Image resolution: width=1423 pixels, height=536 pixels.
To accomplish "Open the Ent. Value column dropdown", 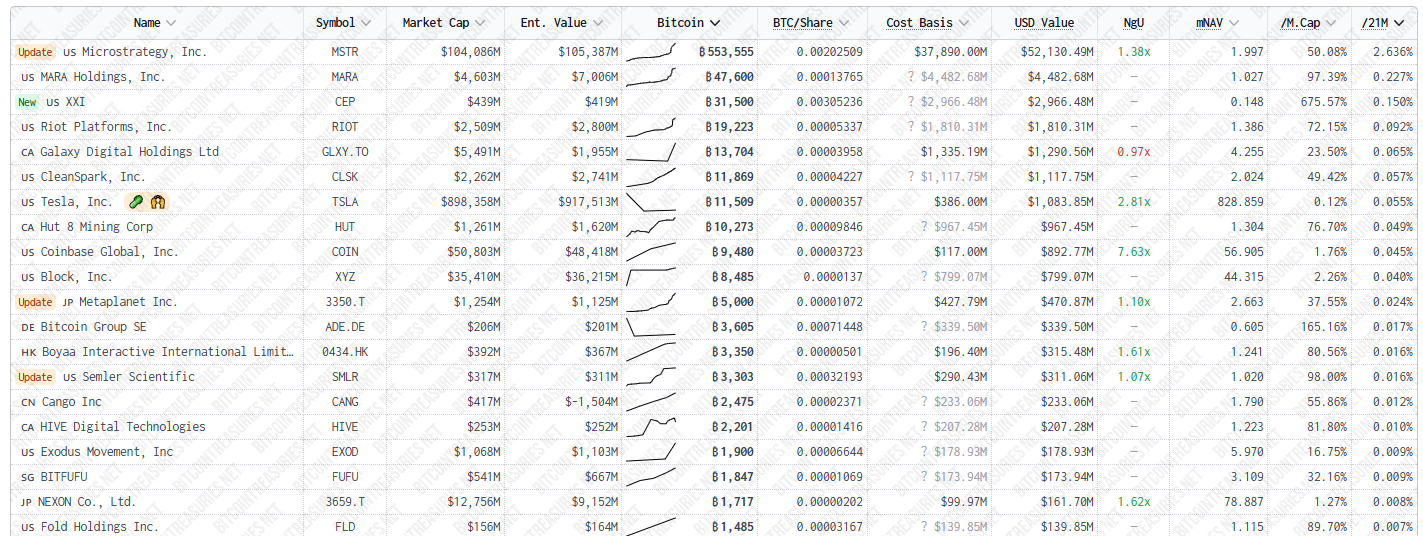I will (x=598, y=23).
